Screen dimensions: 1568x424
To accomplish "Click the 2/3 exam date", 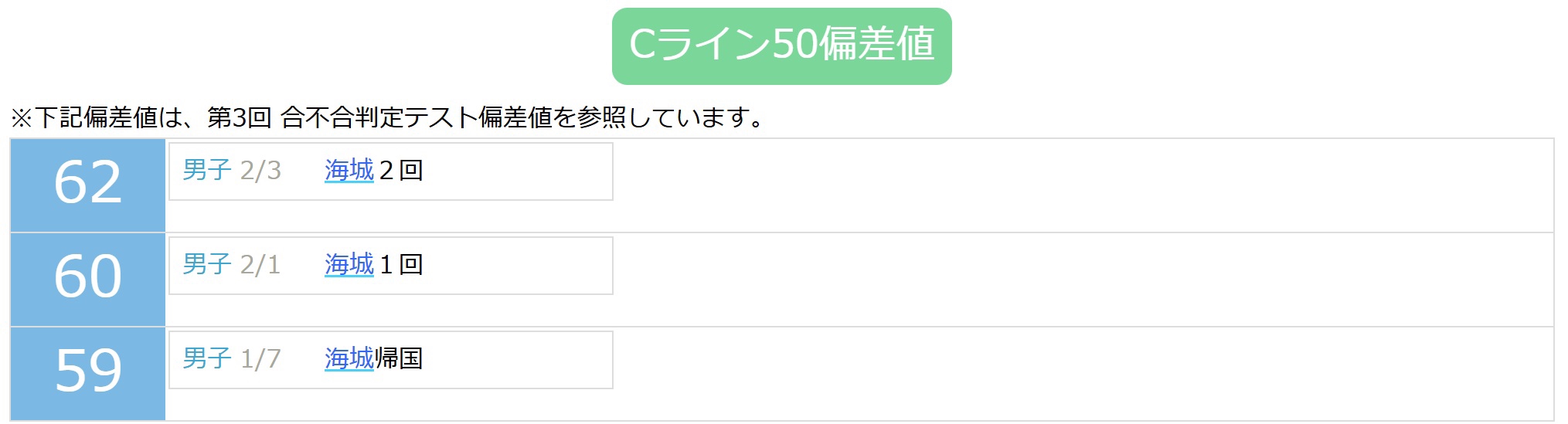I will point(260,170).
